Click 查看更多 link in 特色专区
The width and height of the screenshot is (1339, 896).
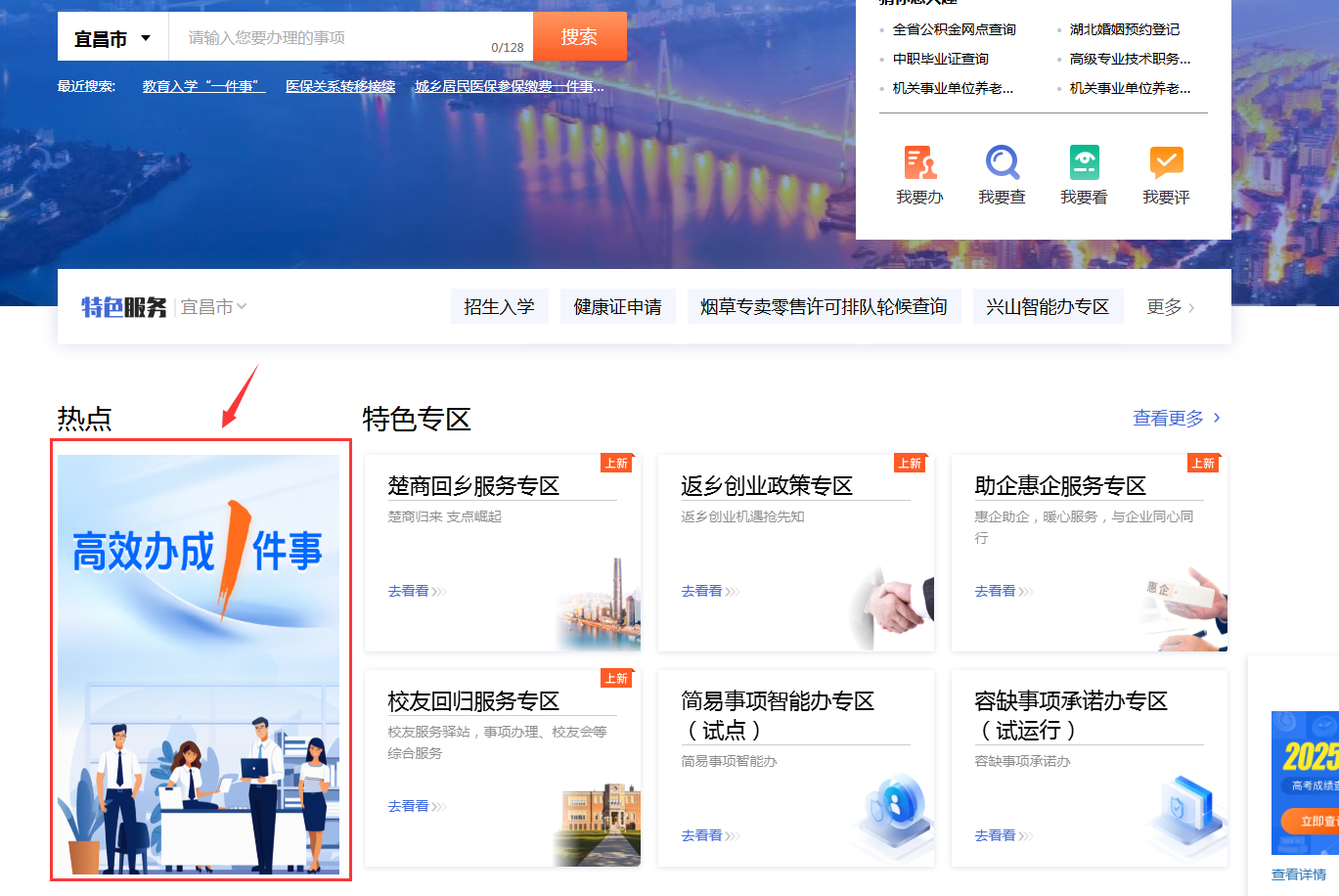[x=1176, y=419]
